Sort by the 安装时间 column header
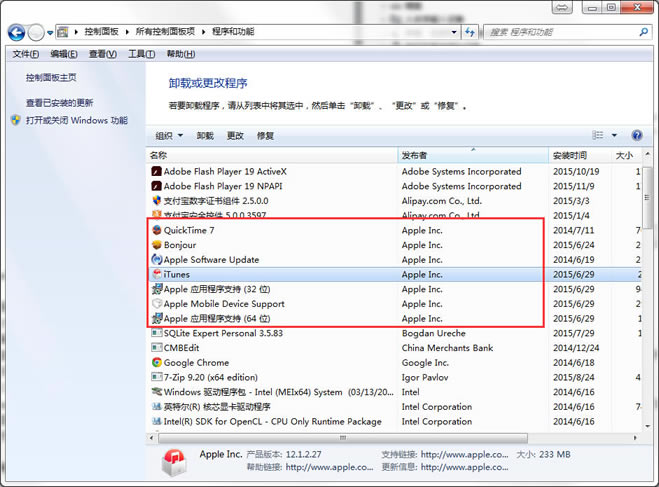659x487 pixels. tap(580, 155)
